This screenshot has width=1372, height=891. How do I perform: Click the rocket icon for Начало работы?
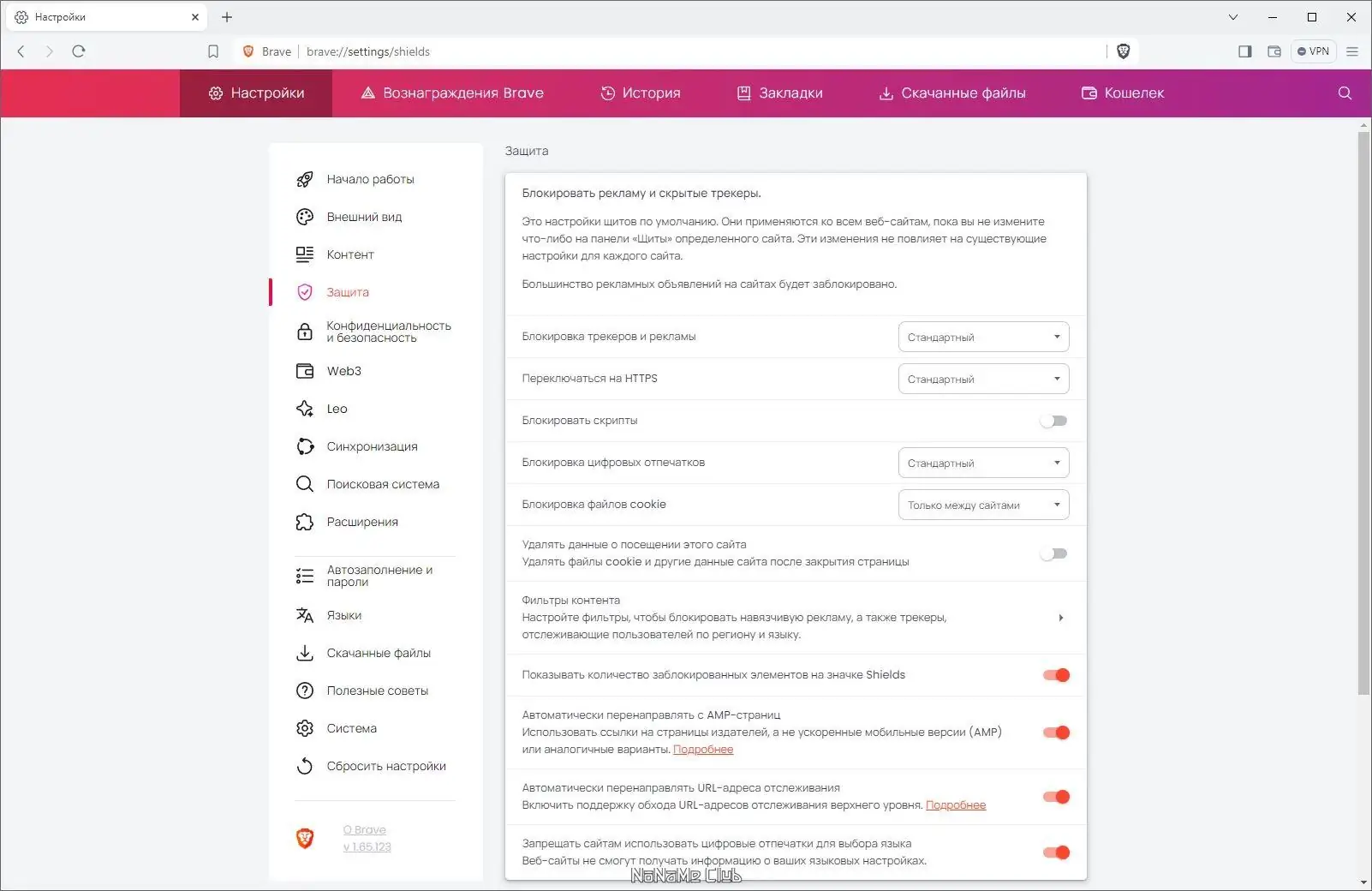click(305, 179)
